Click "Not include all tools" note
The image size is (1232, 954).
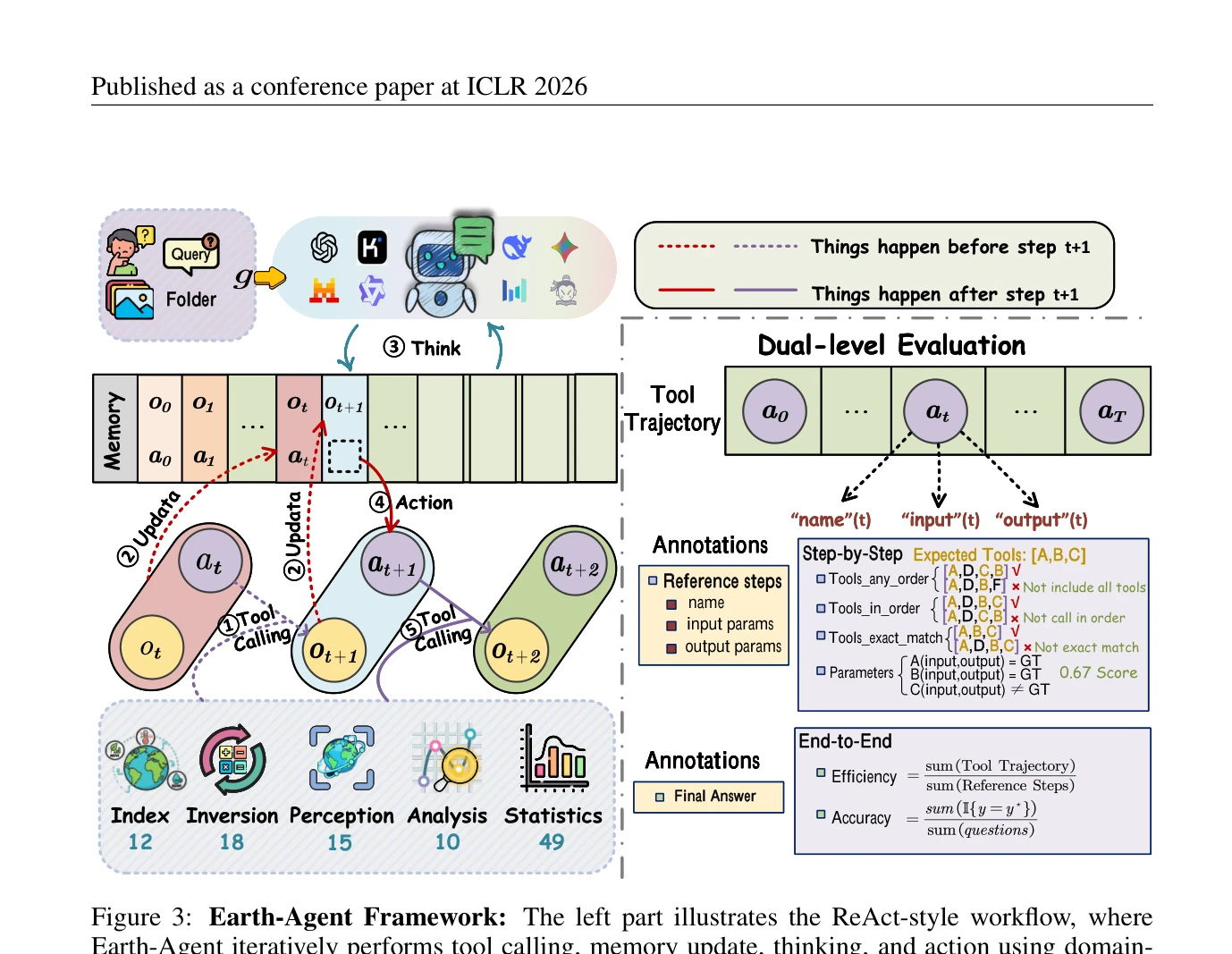[1084, 587]
